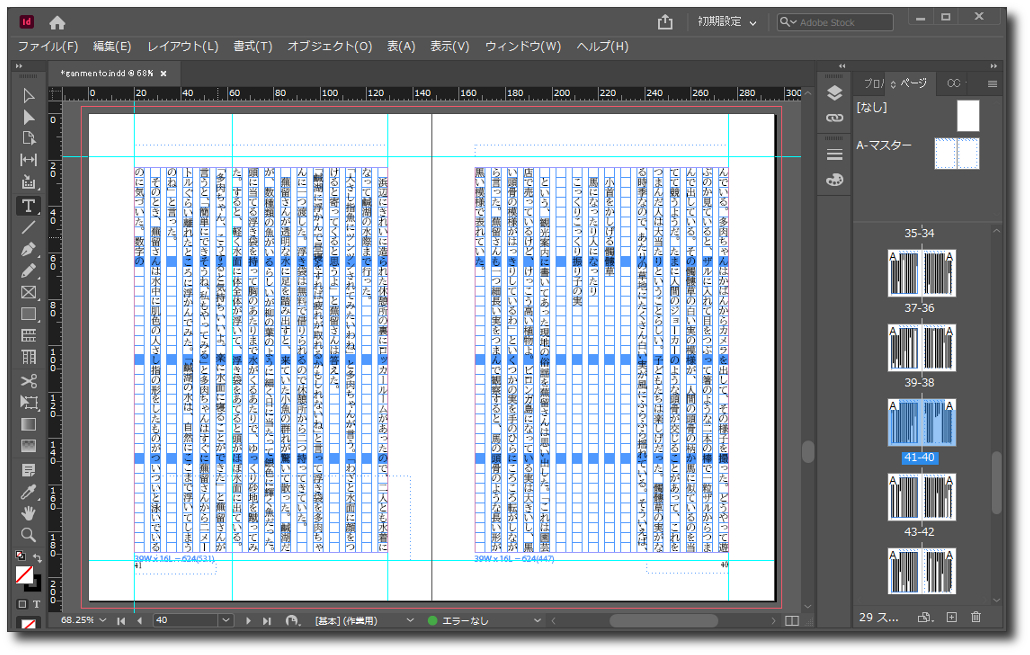Open the オブジェクト(O) menu
The image size is (1030, 655).
click(x=329, y=46)
